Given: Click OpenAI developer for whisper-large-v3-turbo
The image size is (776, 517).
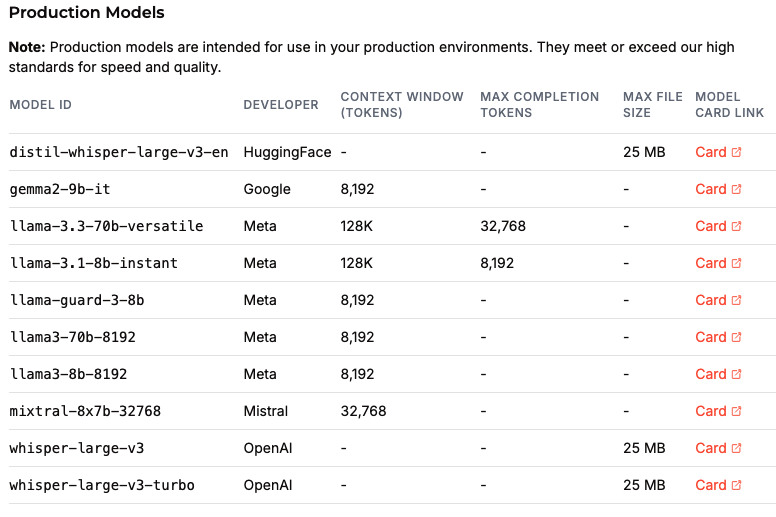Looking at the screenshot, I should pyautogui.click(x=268, y=485).
